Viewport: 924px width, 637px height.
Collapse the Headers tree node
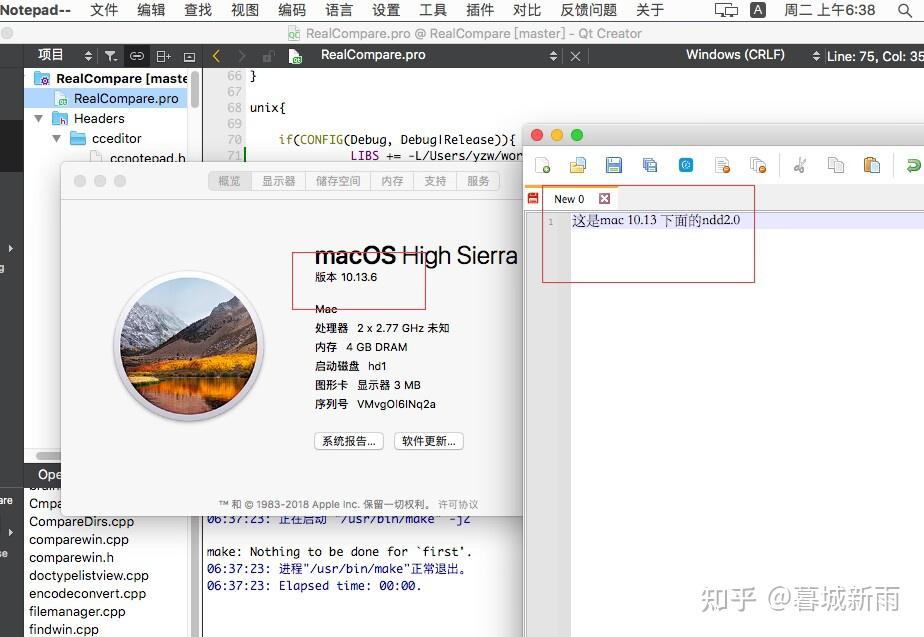[x=37, y=118]
